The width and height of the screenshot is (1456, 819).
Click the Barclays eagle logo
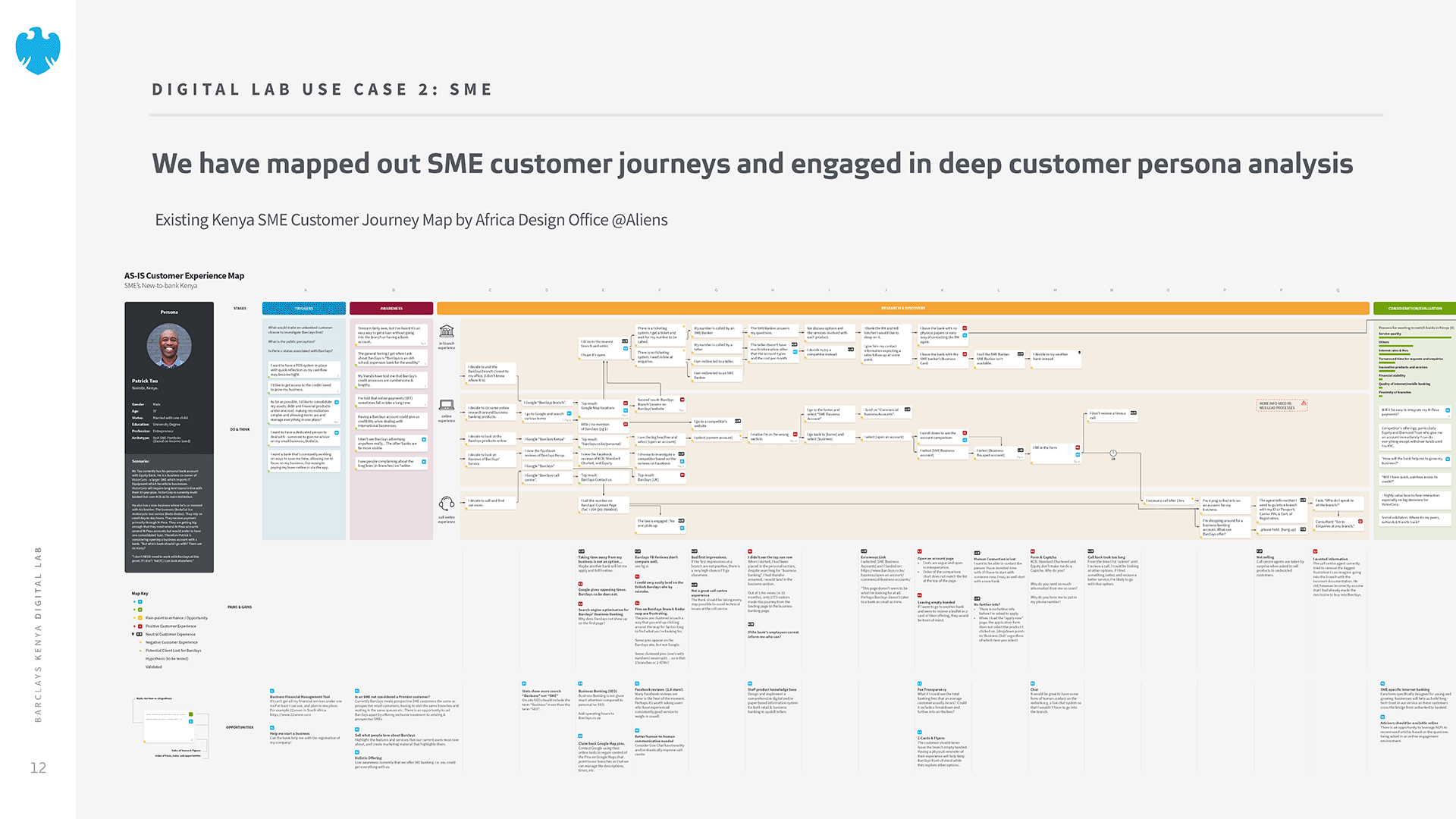[38, 51]
